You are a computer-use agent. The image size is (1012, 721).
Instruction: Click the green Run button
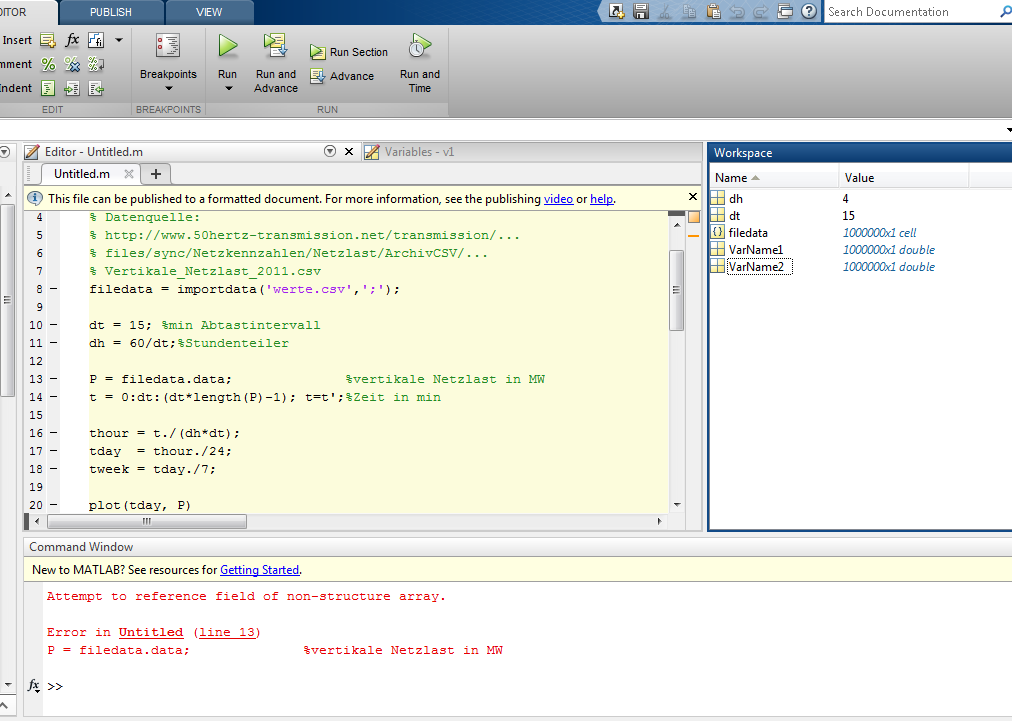[x=228, y=46]
